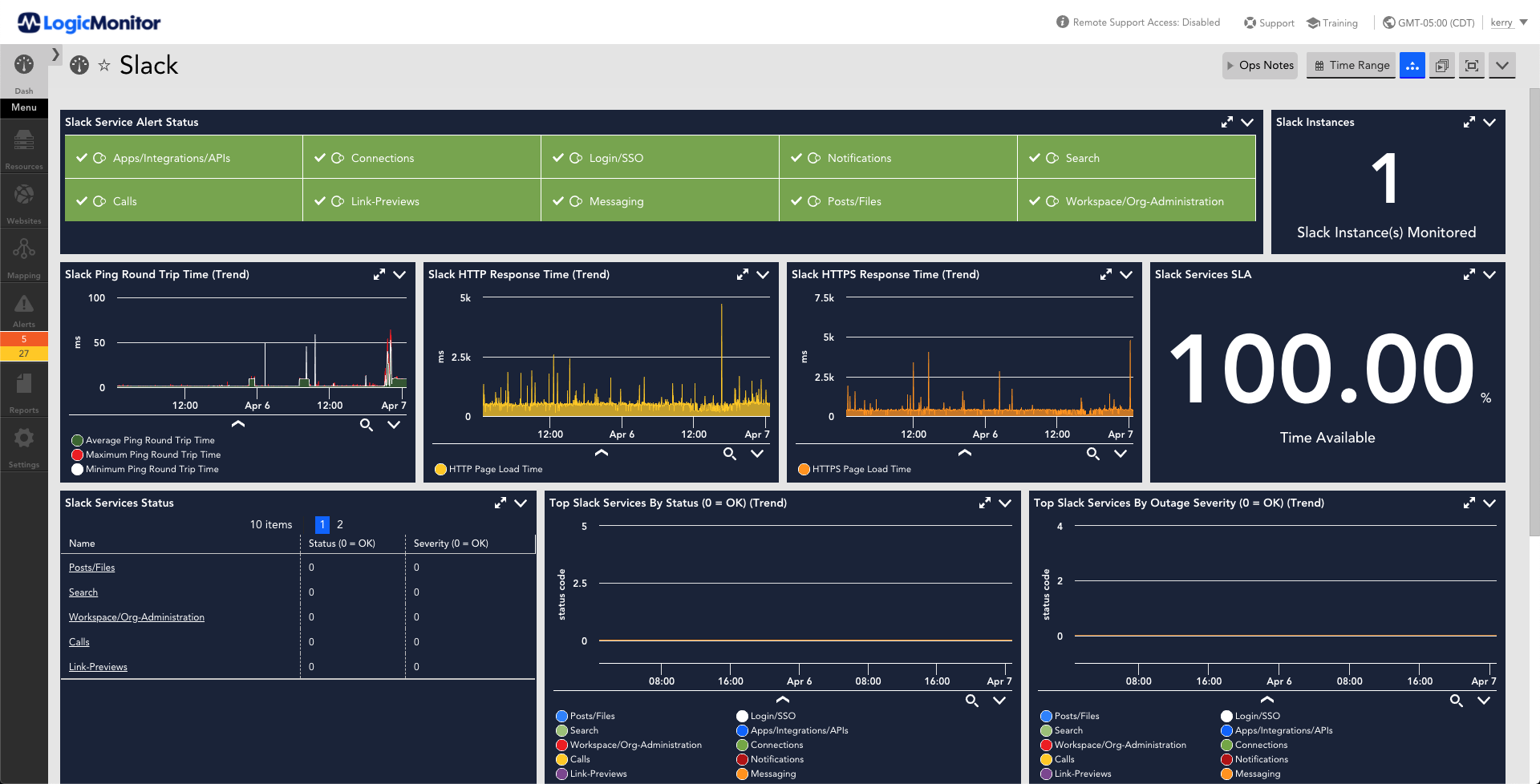Open the magnifier zoom on Slack Ping chart
Viewport: 1540px width, 784px height.
[x=367, y=425]
